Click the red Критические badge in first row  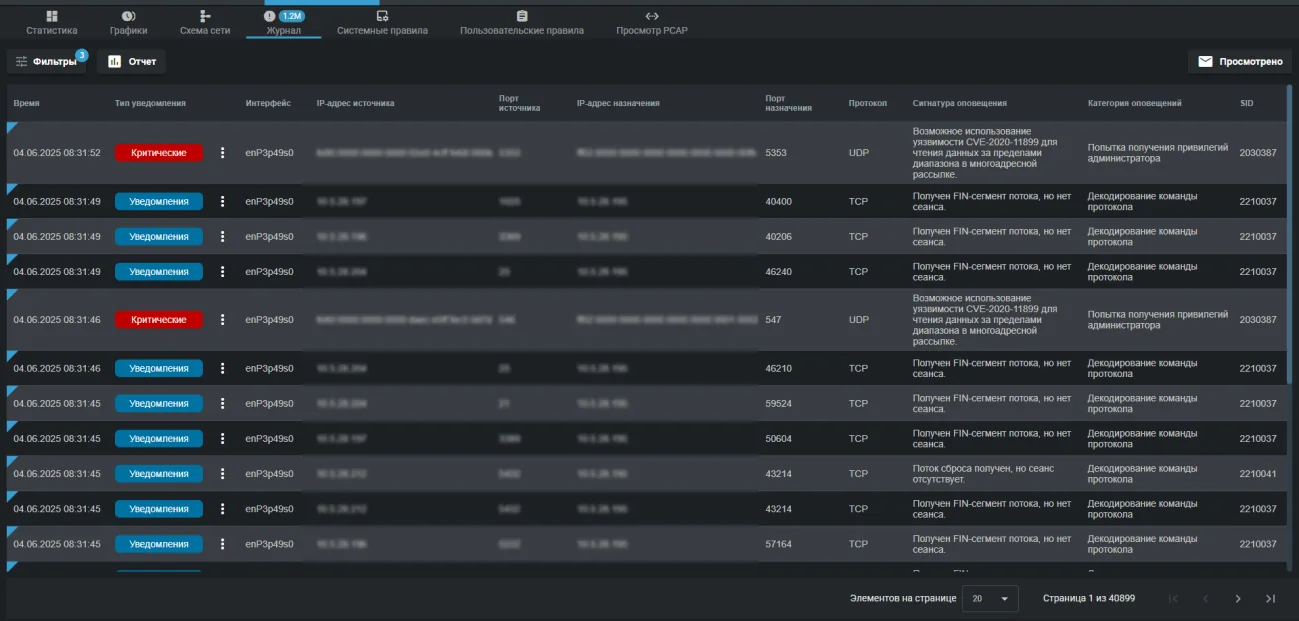click(x=159, y=153)
